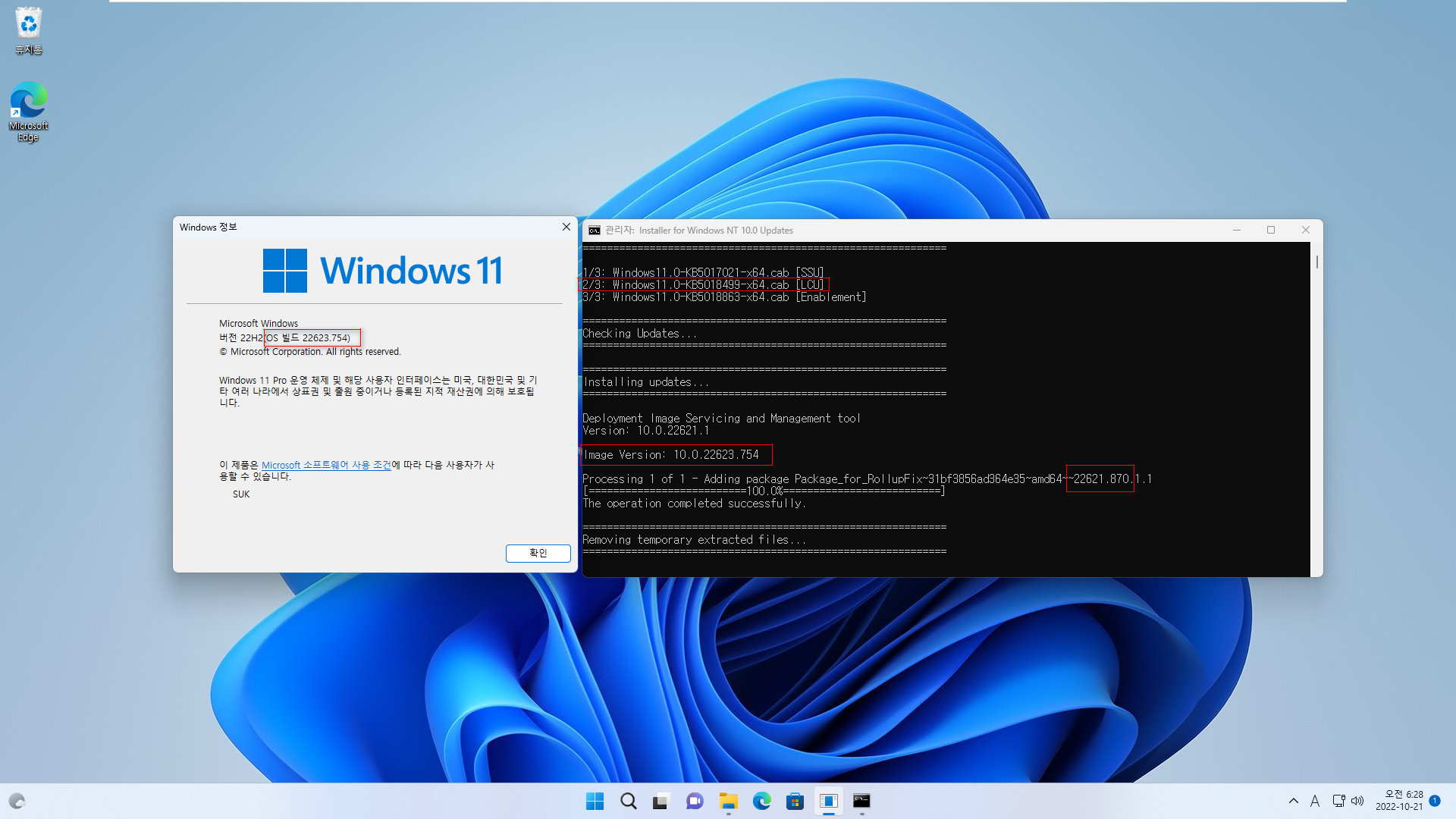Launch Chat from the taskbar

tap(695, 801)
